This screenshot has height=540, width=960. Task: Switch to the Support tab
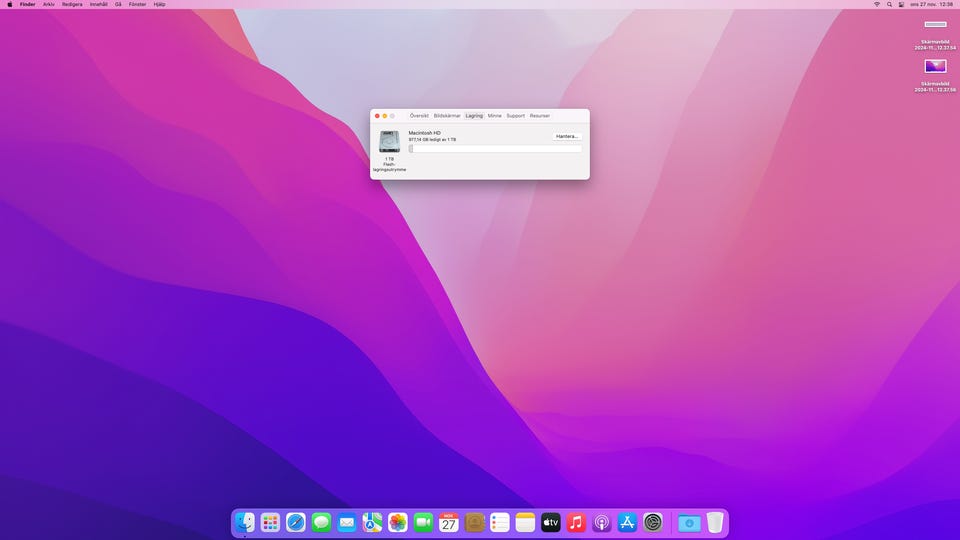[516, 116]
